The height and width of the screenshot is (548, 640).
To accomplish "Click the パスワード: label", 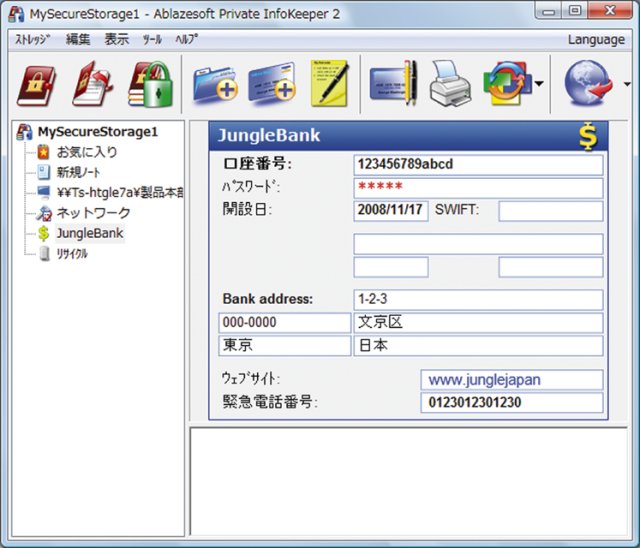I will [251, 187].
